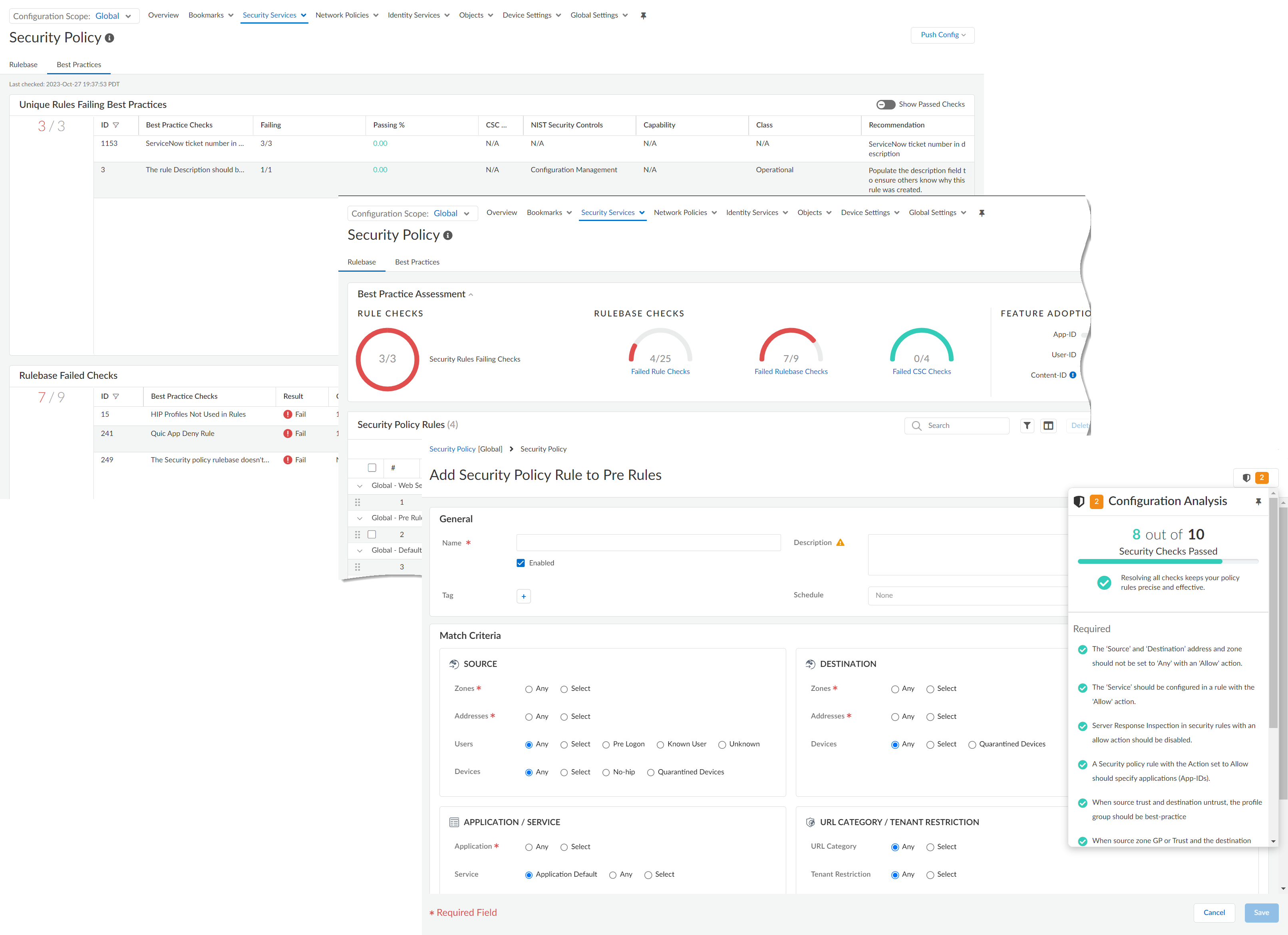The height and width of the screenshot is (935, 1288).
Task: Click the Security Checks Passed progress bar
Action: [1167, 561]
